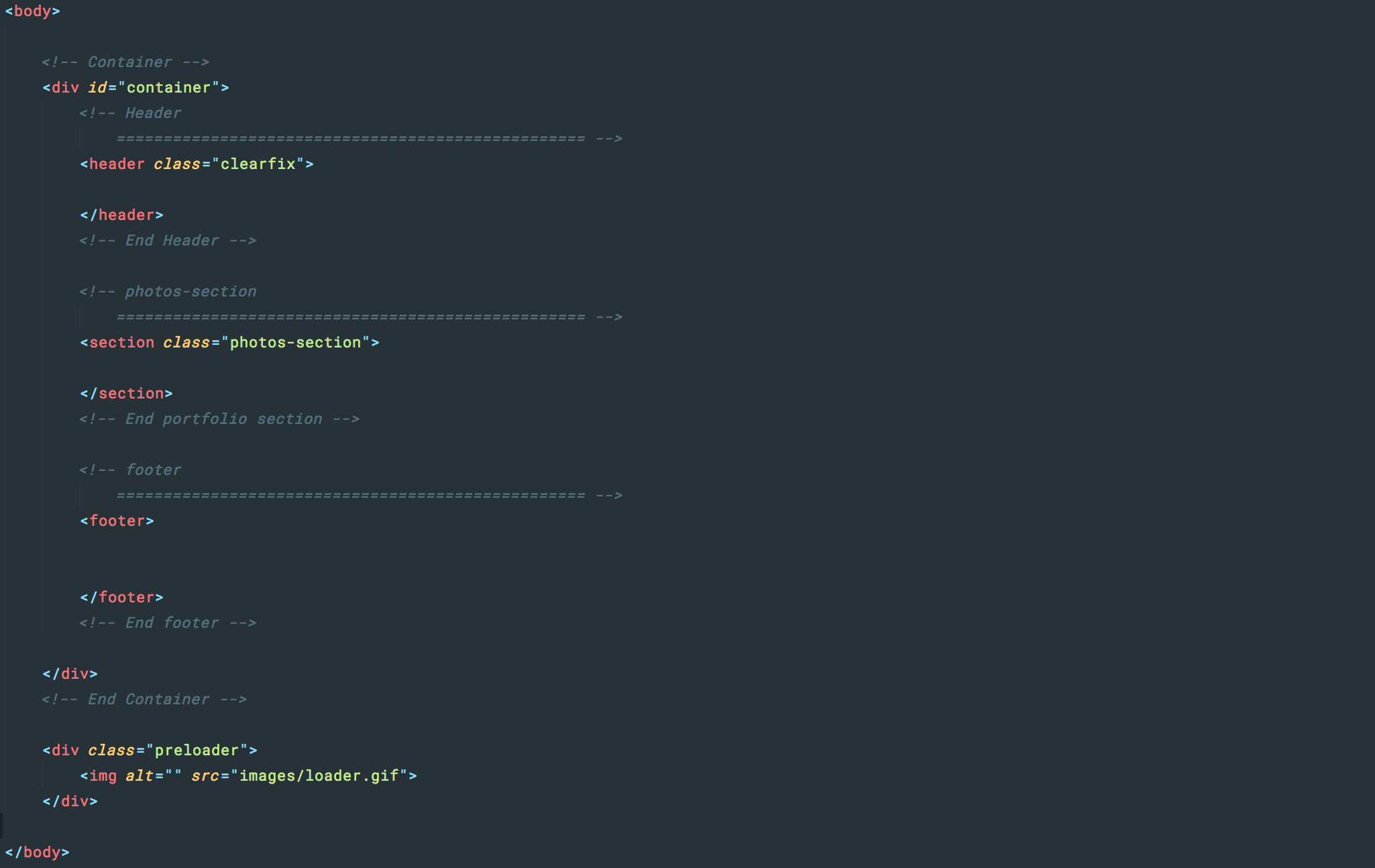The height and width of the screenshot is (868, 1375).
Task: Click the "photos-section" class value
Action: pyautogui.click(x=295, y=343)
